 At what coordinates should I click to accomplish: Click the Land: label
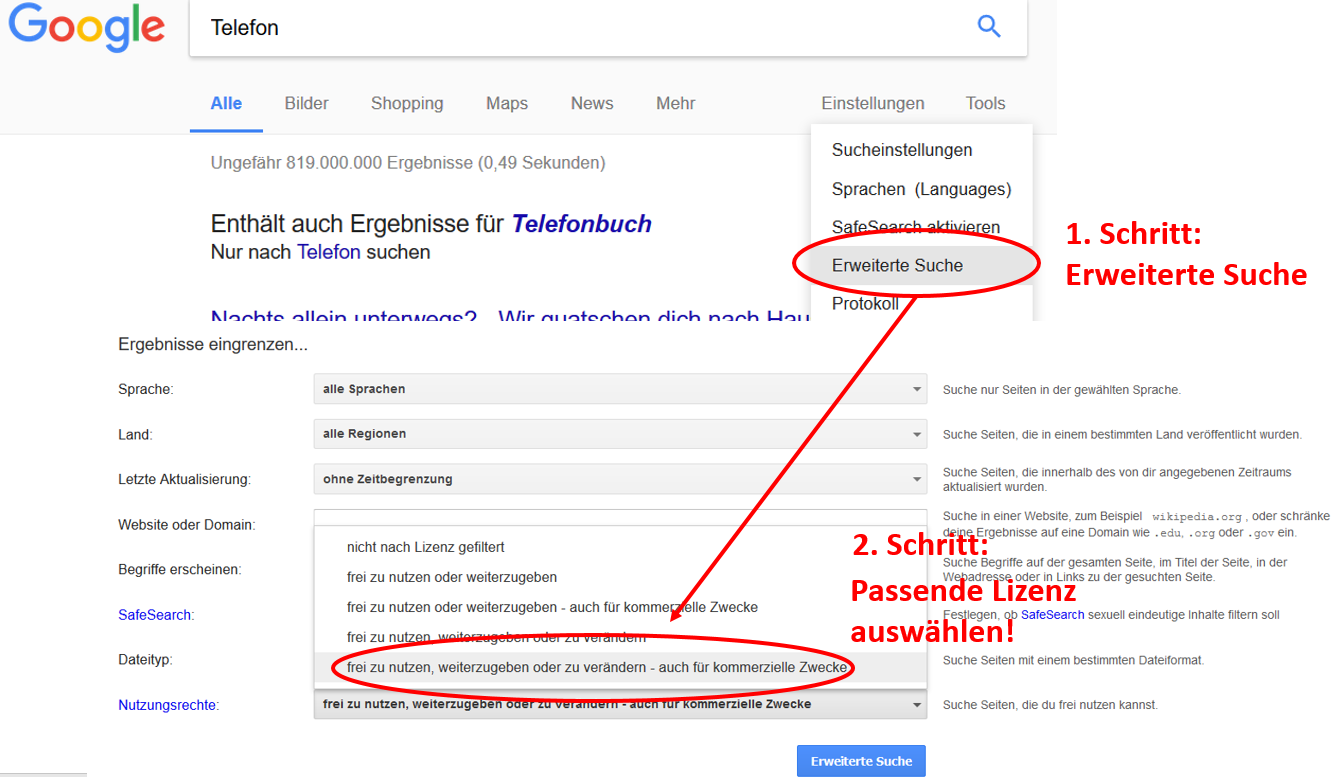(135, 435)
